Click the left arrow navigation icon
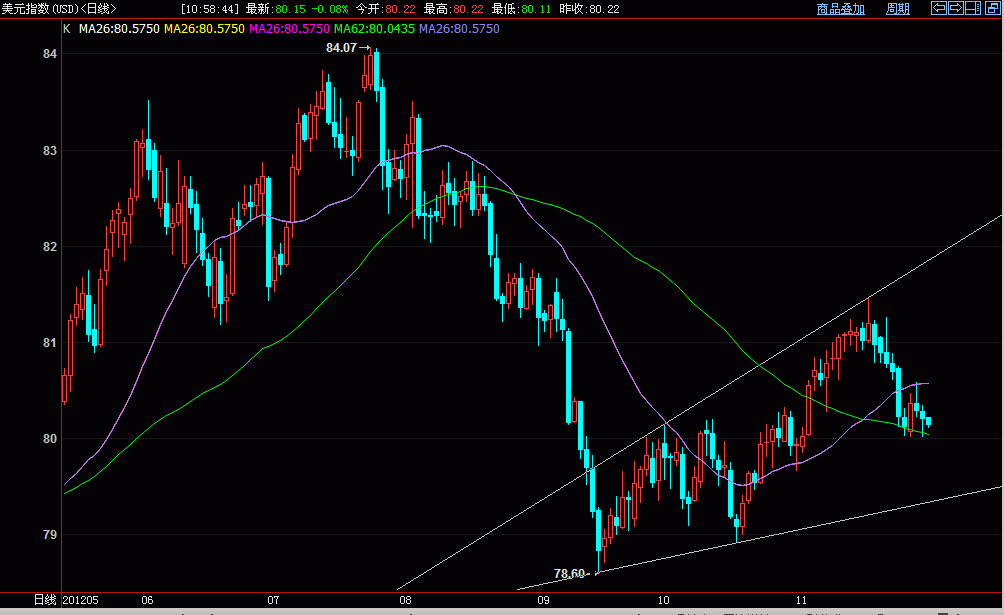Screen dimensions: 1004x615 pyautogui.click(x=939, y=8)
